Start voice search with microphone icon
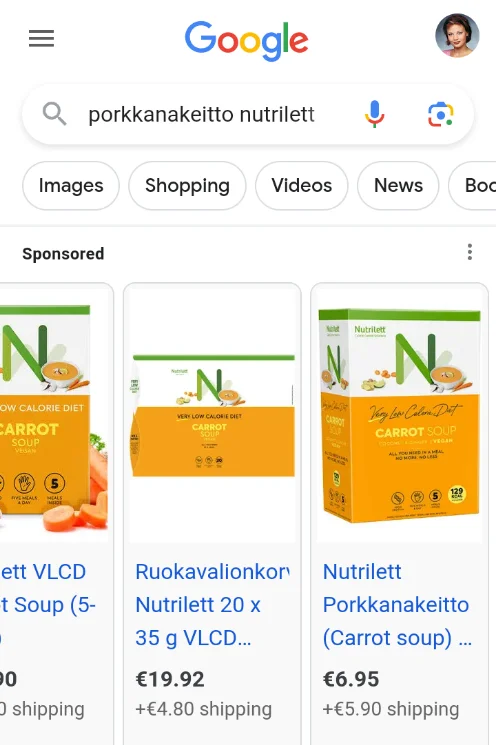The image size is (496, 745). tap(374, 114)
